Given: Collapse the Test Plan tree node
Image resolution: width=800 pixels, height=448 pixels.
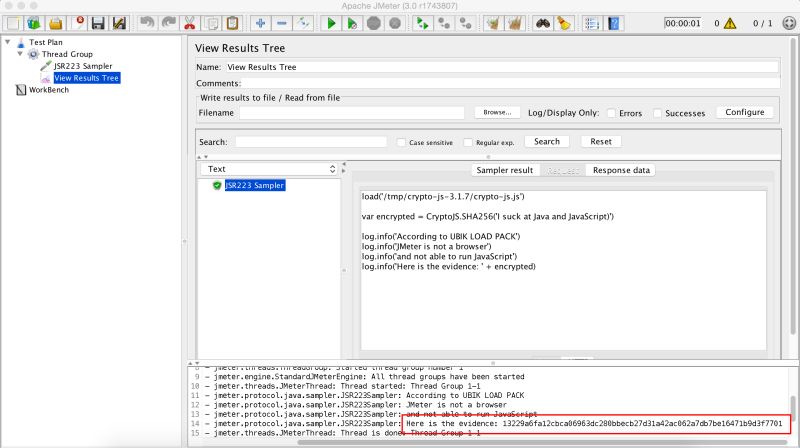Looking at the screenshot, I should pos(8,42).
